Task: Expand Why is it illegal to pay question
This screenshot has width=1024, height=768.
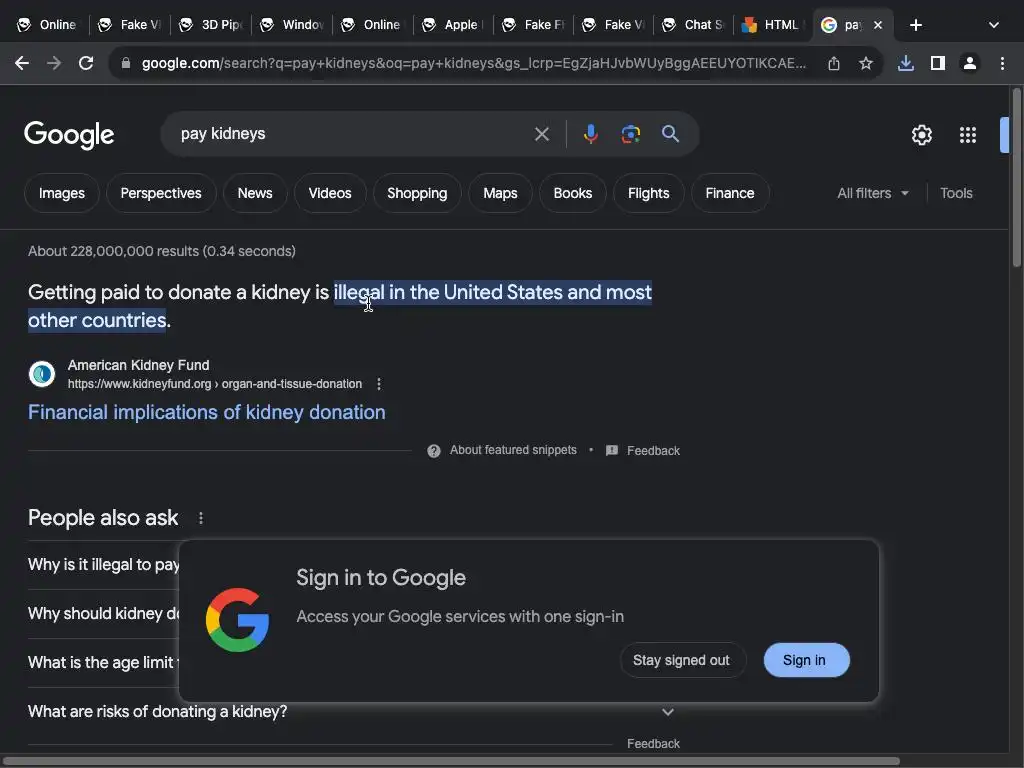Action: pos(103,565)
